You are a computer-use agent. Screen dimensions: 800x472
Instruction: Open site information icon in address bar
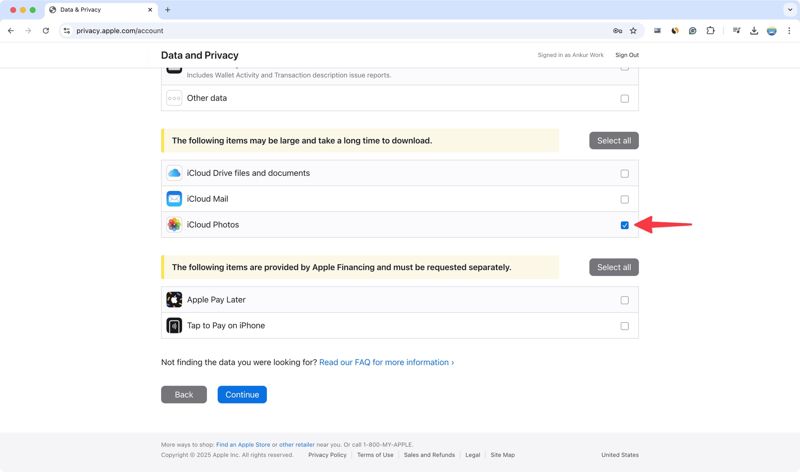(x=67, y=31)
